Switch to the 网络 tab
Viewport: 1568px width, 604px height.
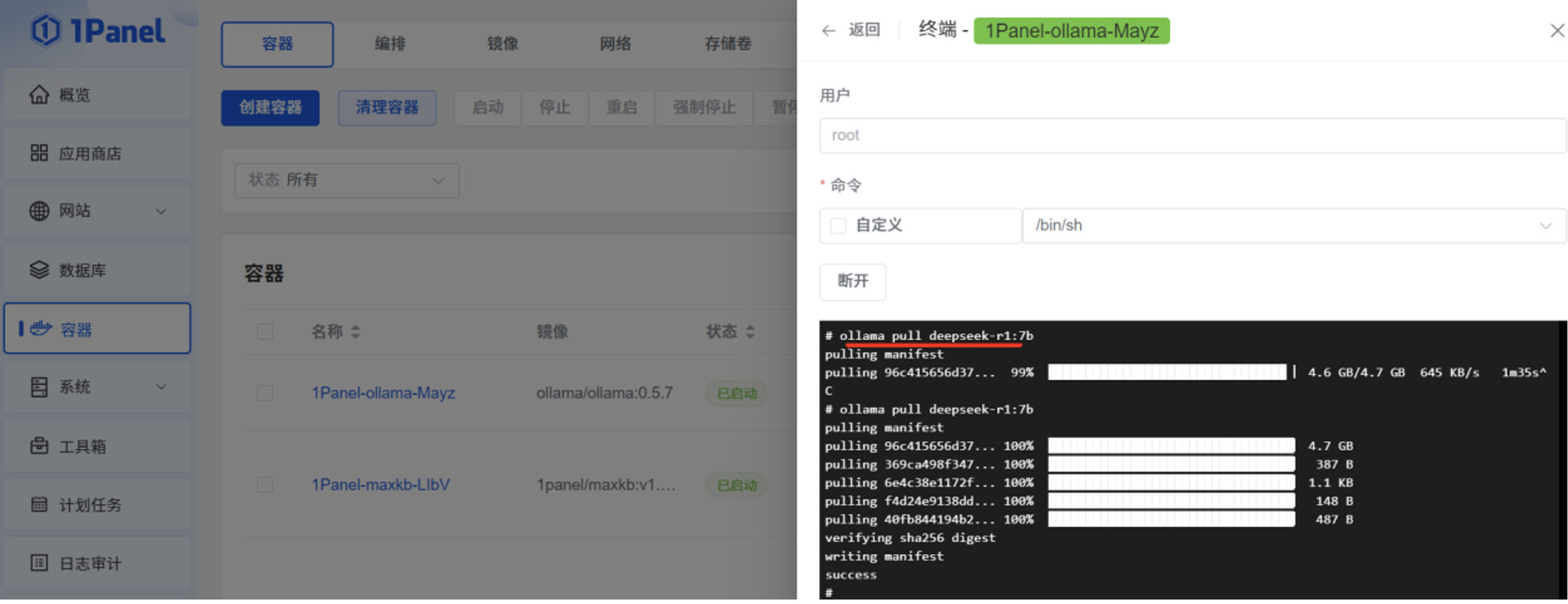(x=615, y=44)
